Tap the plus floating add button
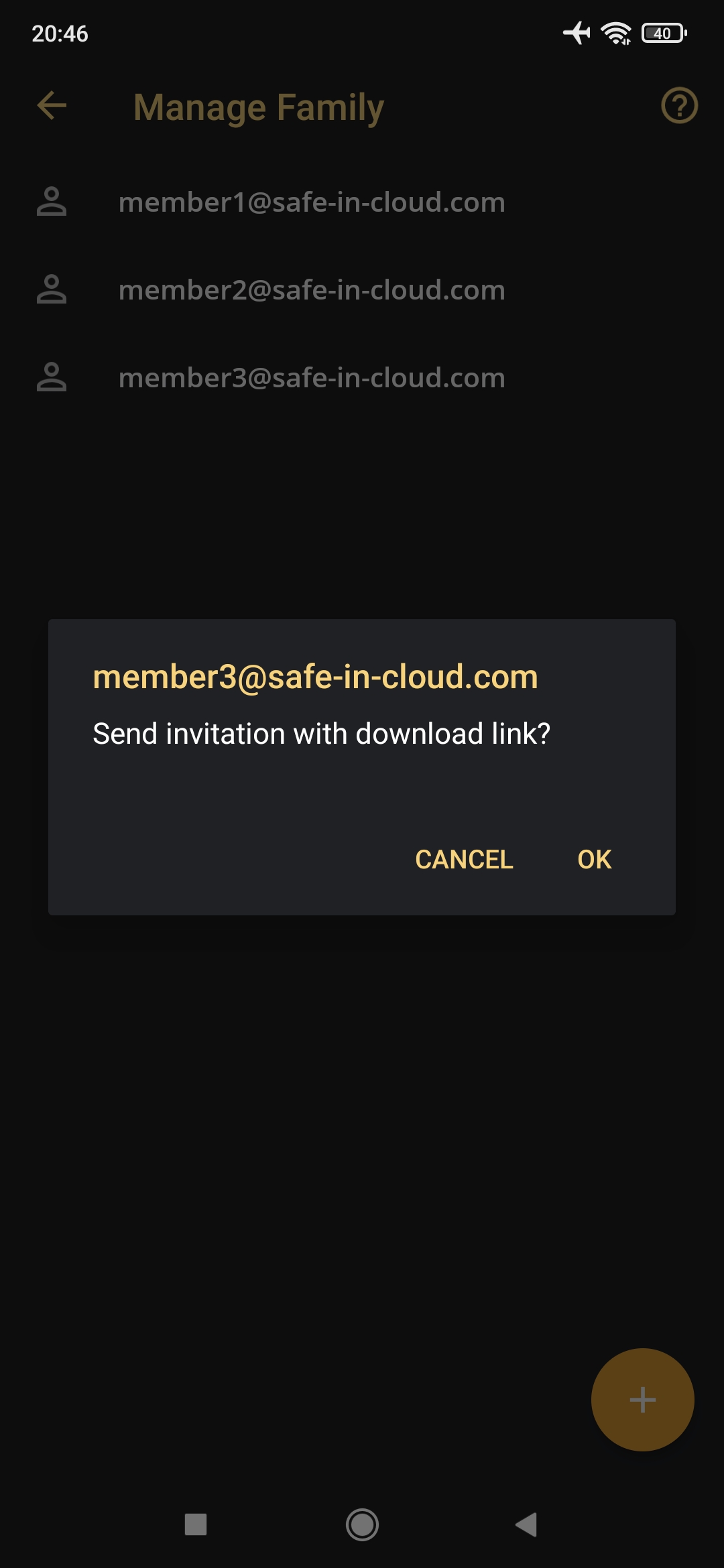The width and height of the screenshot is (724, 1568). pos(642,1399)
